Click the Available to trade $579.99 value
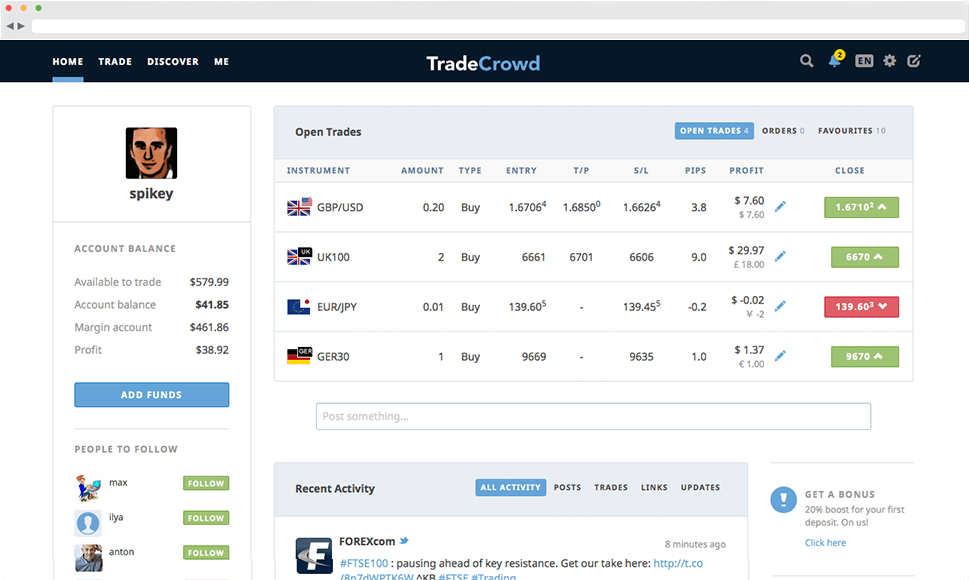The width and height of the screenshot is (969, 580). 209,282
